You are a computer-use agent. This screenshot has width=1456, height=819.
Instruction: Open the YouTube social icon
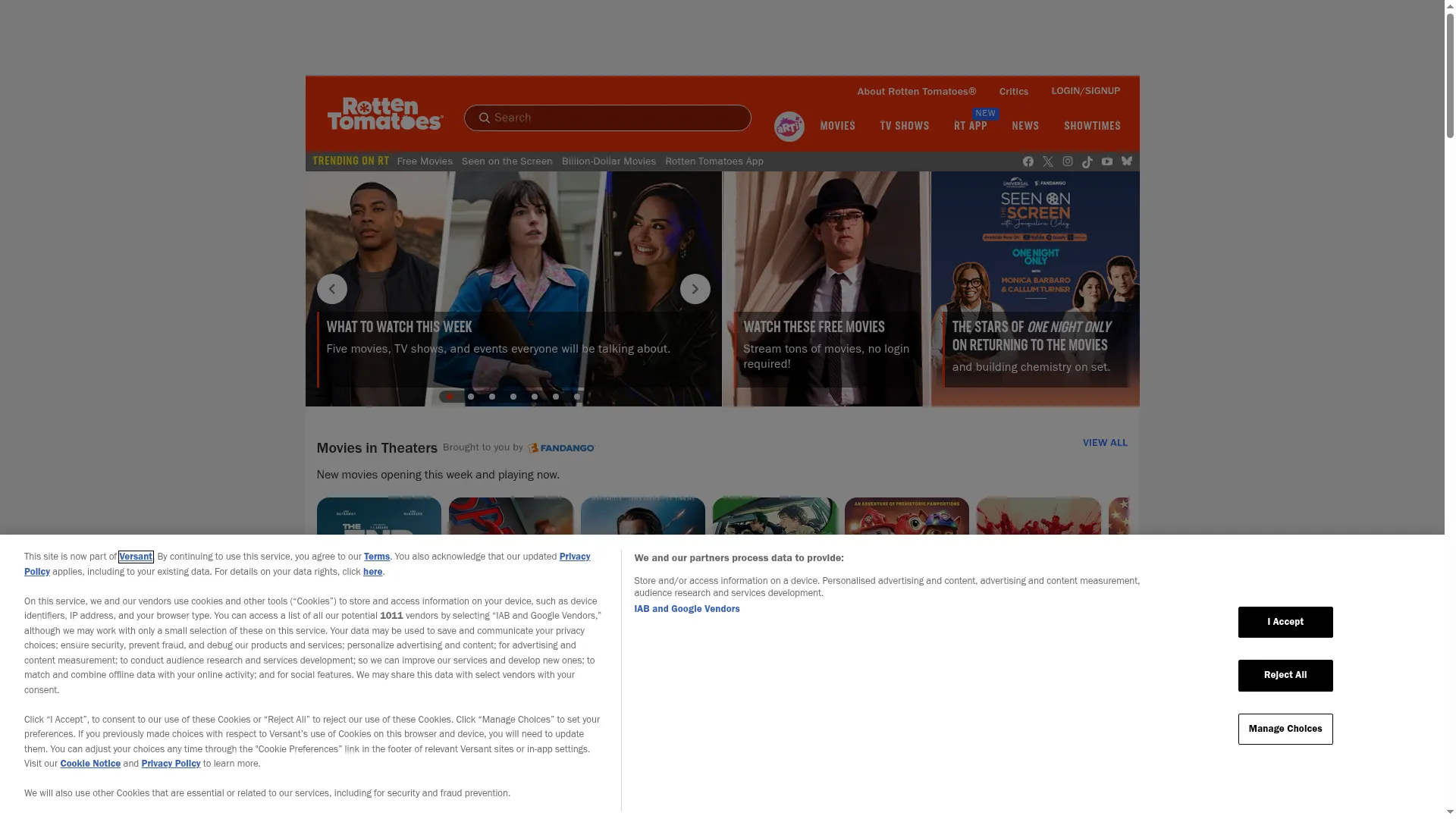coord(1106,162)
